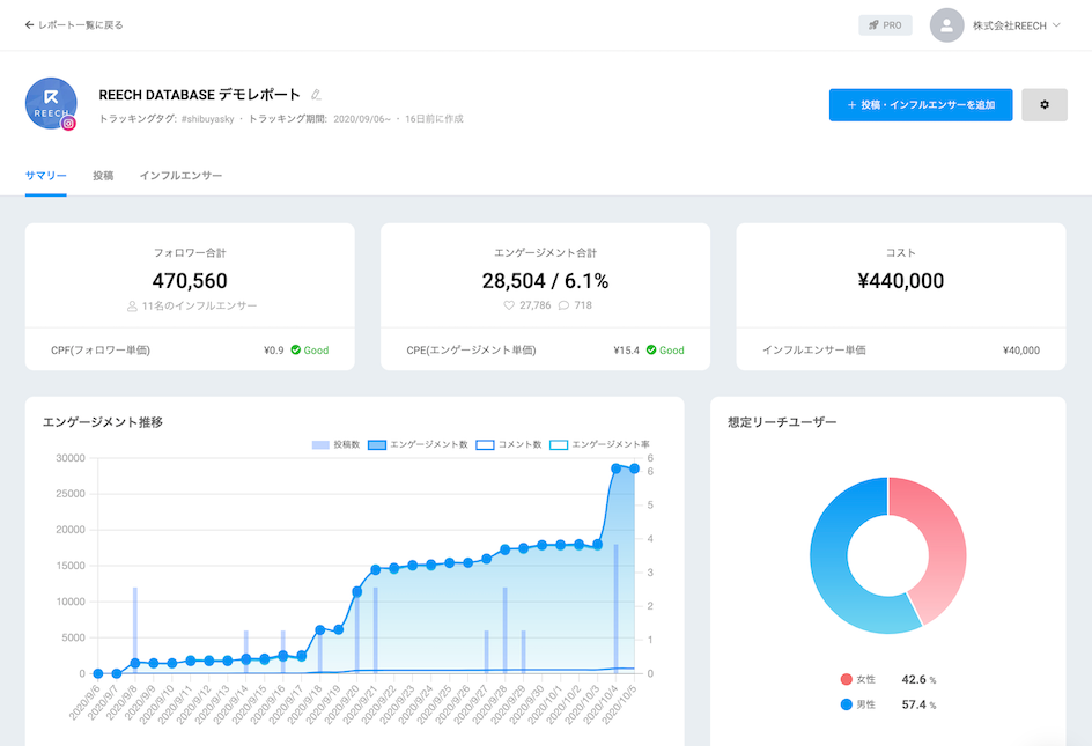Click the 11名のインフルエンサー text
This screenshot has width=1092, height=747.
point(200,306)
